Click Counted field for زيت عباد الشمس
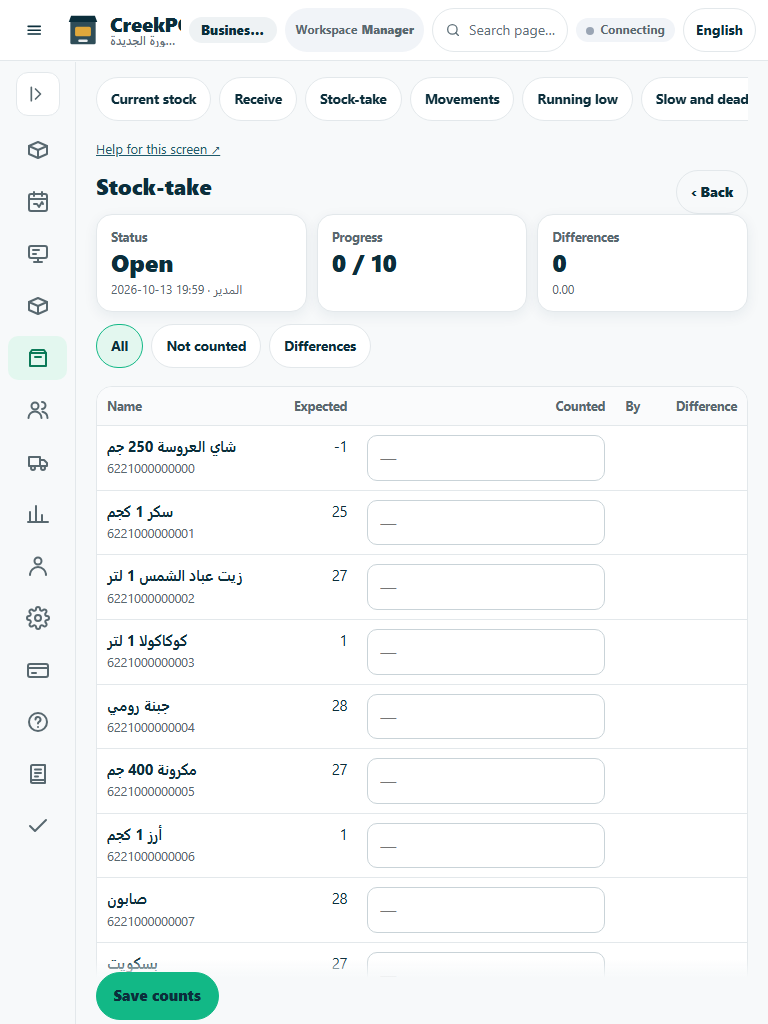Image resolution: width=768 pixels, height=1024 pixels. coord(486,587)
